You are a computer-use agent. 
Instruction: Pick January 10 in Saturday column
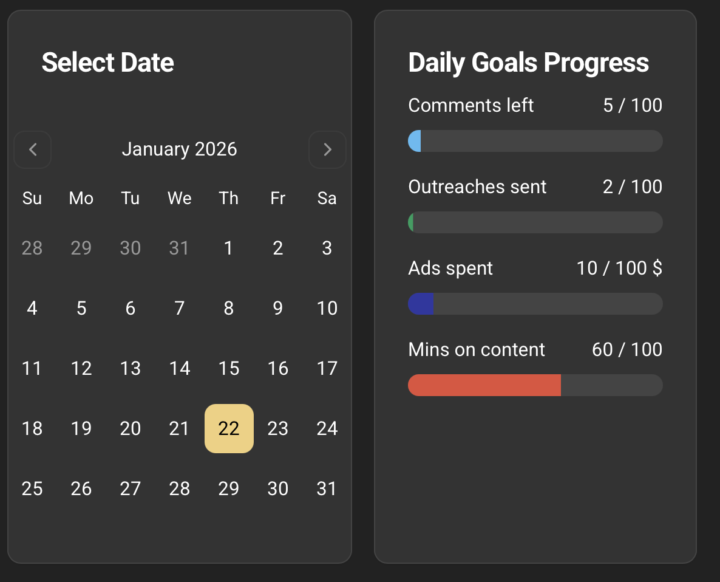pyautogui.click(x=327, y=308)
